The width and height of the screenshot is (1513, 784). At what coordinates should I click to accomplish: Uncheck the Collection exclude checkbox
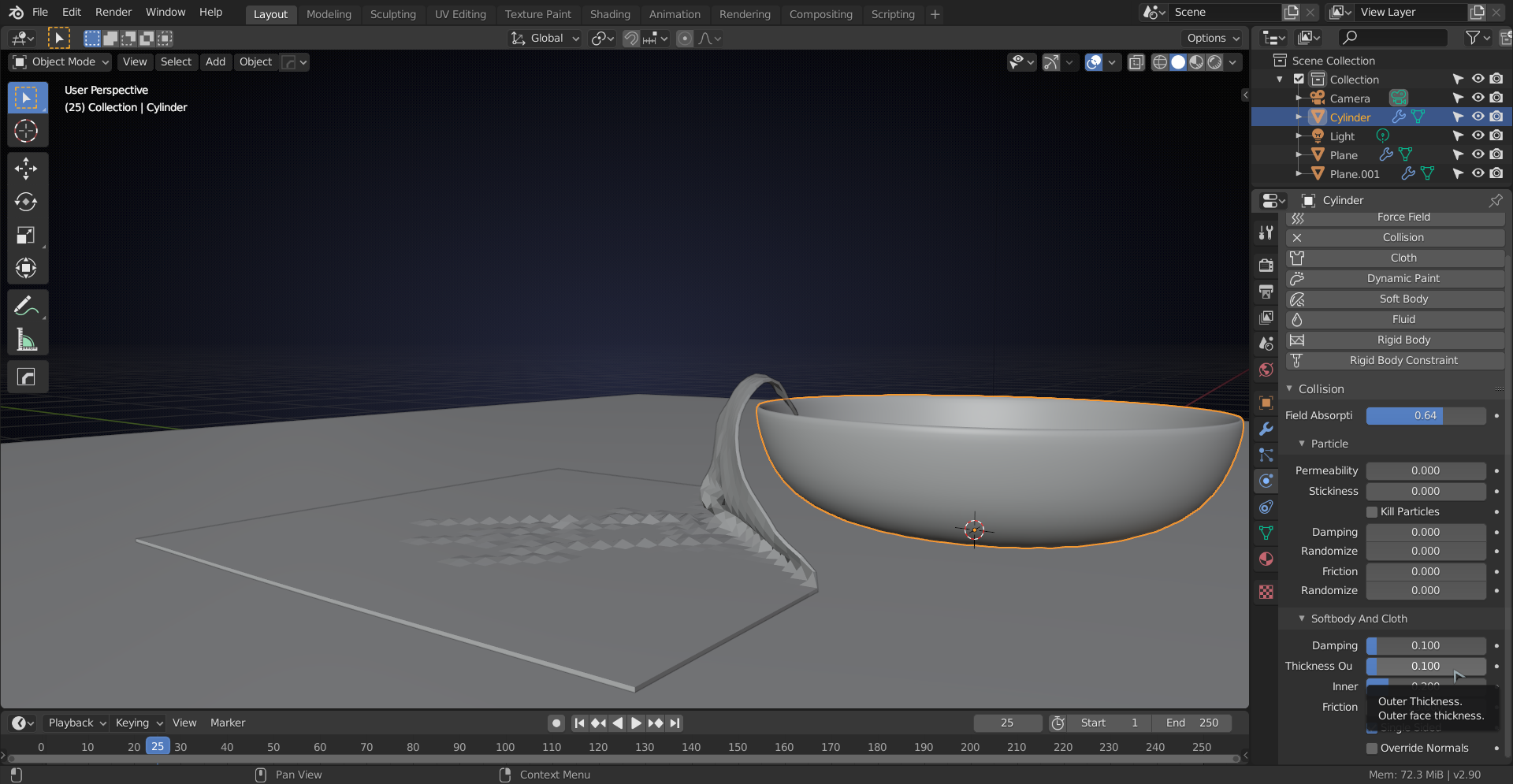pyautogui.click(x=1299, y=79)
